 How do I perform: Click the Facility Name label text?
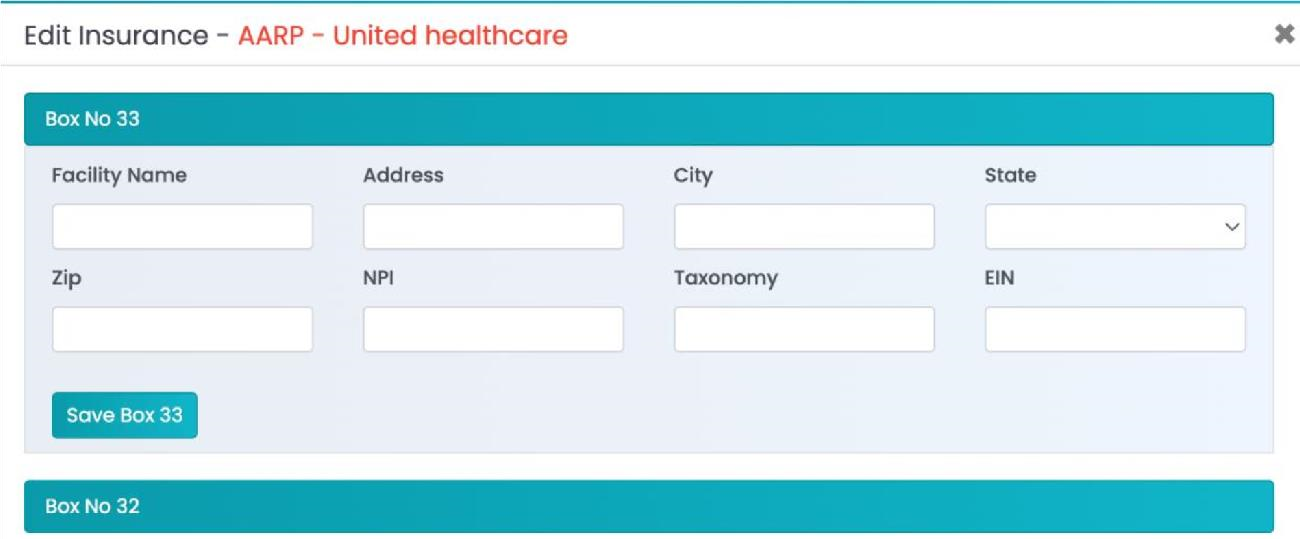pyautogui.click(x=119, y=176)
